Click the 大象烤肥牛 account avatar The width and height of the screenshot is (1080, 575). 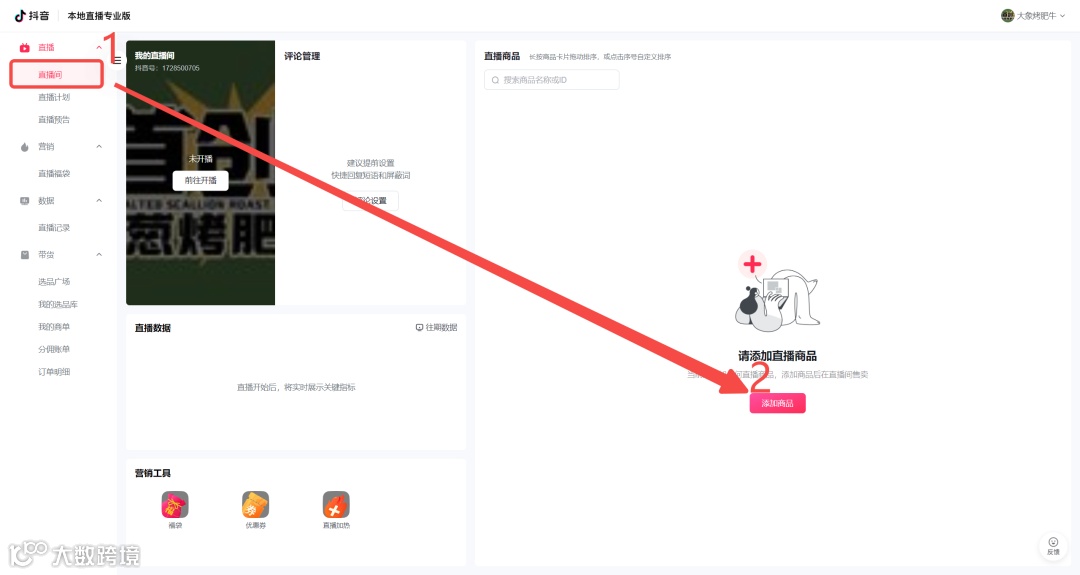1008,15
